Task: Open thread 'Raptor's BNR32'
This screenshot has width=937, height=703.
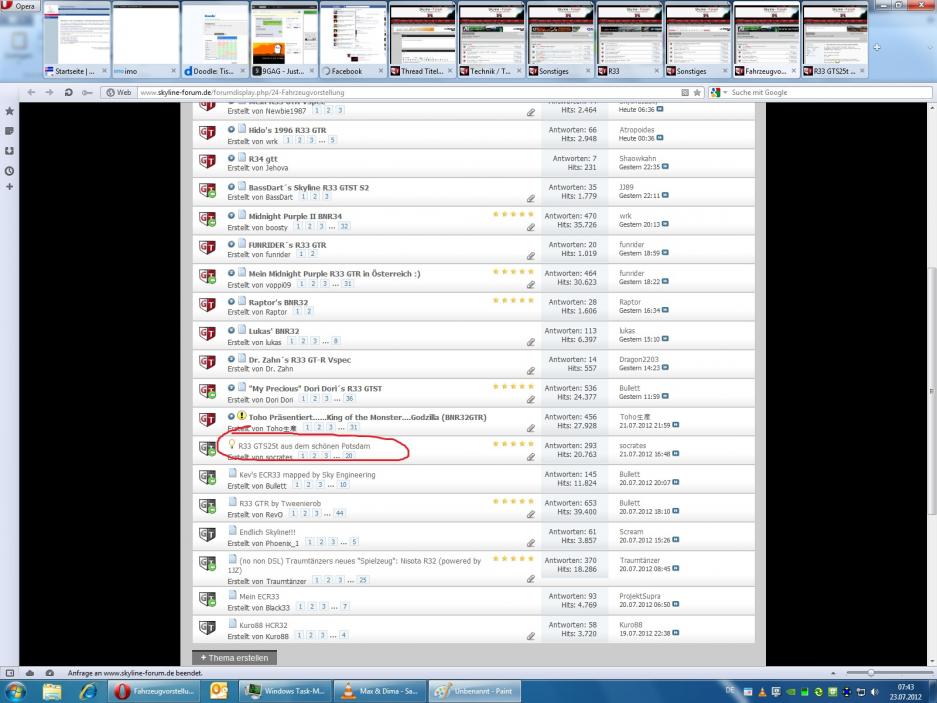Action: pos(277,301)
